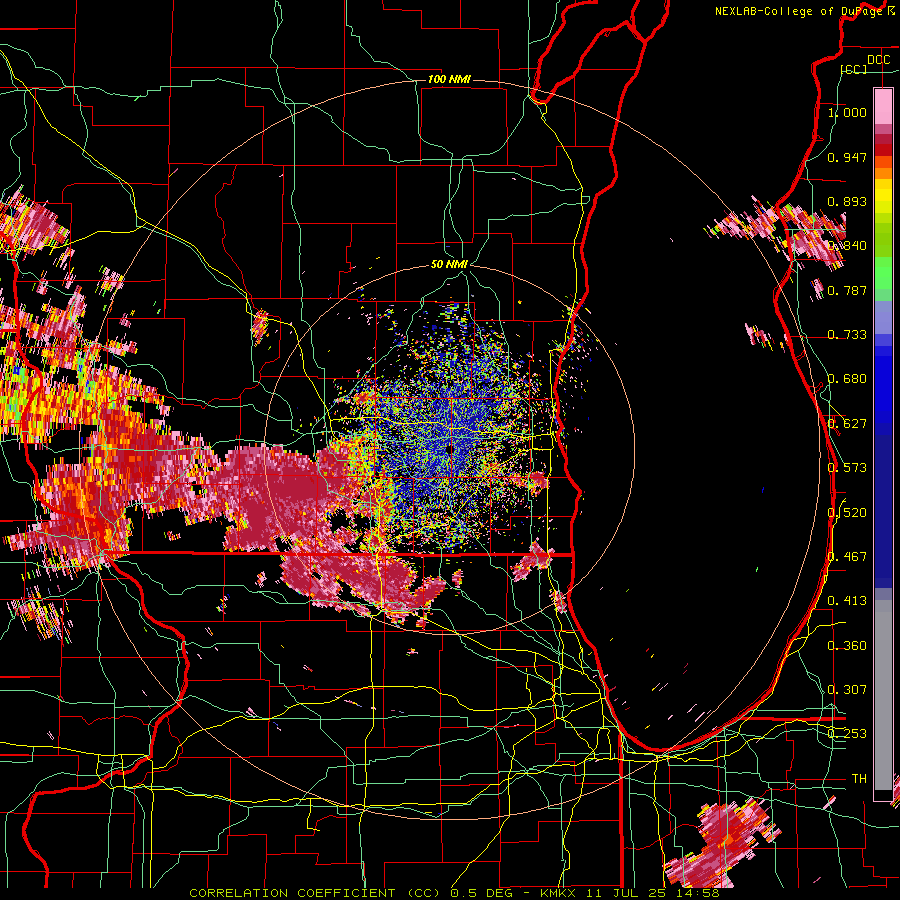
Task: Click the KMKX radar site center dot
Action: (451, 449)
